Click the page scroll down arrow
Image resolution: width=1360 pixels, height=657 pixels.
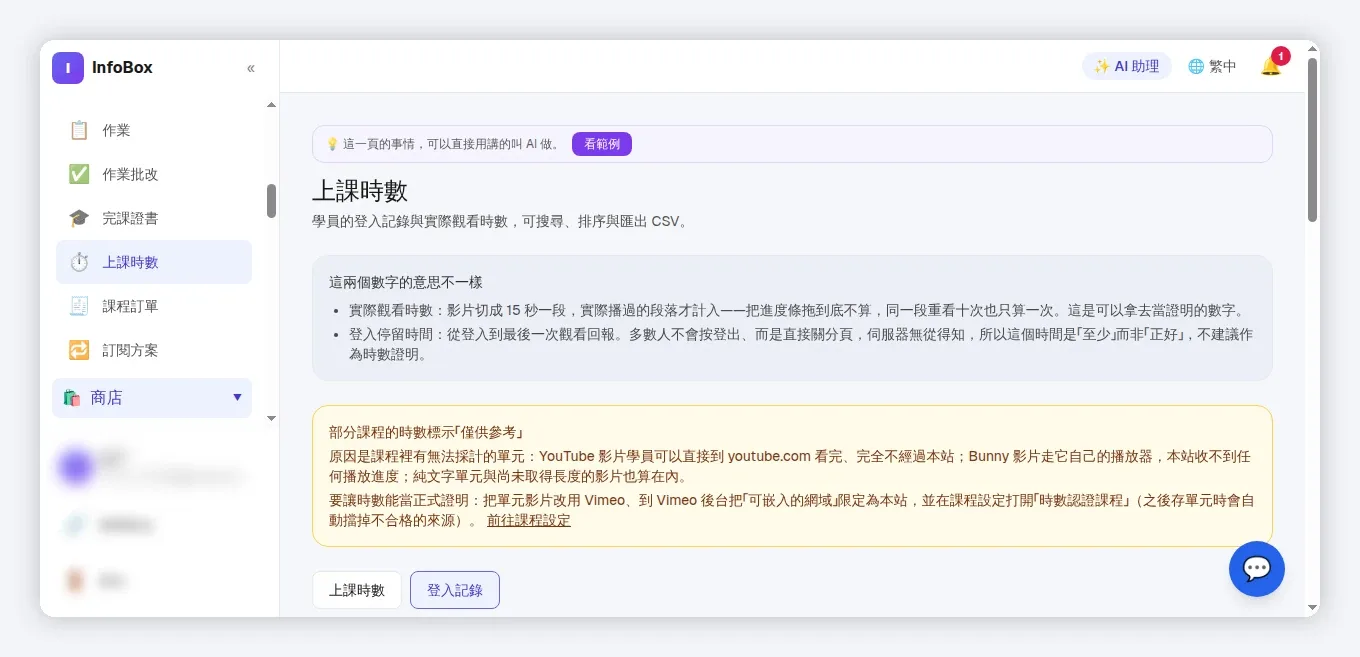click(x=1313, y=607)
